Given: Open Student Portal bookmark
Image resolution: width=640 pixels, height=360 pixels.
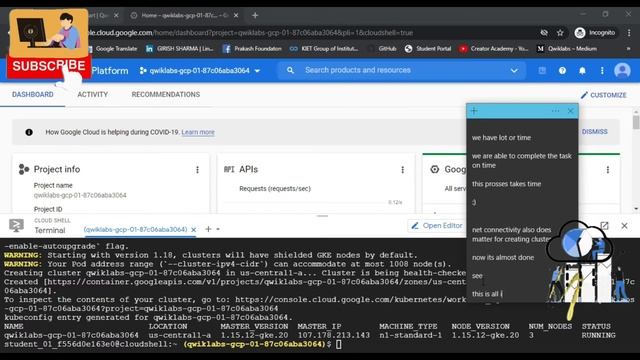Looking at the screenshot, I should [428, 49].
